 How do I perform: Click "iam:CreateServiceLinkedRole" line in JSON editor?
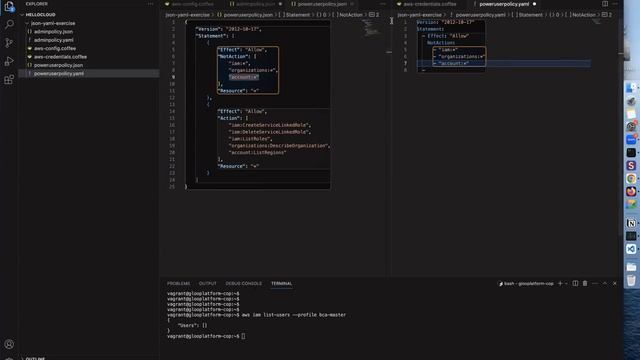270,125
